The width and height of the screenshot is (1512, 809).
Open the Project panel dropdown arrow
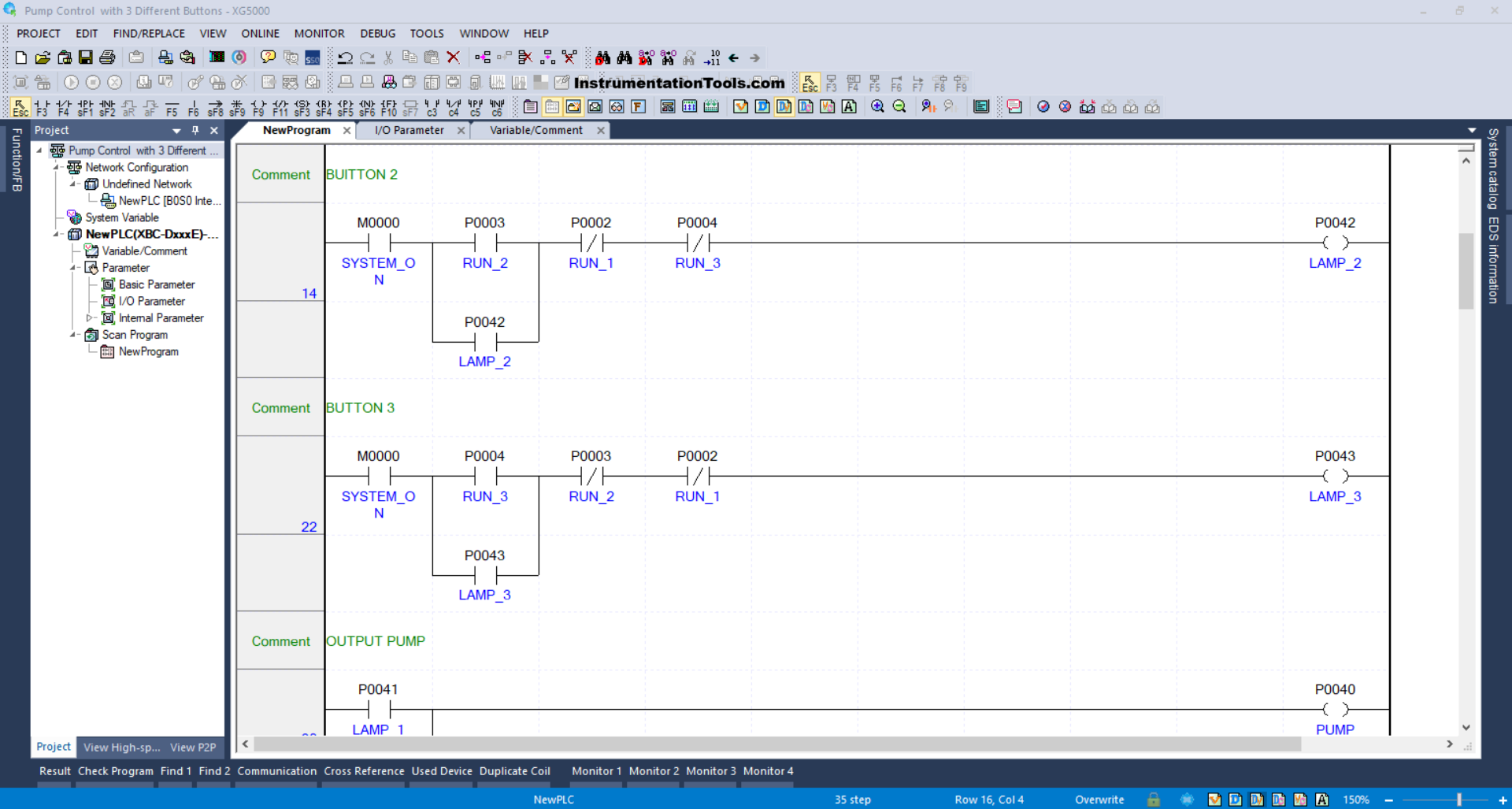point(176,131)
